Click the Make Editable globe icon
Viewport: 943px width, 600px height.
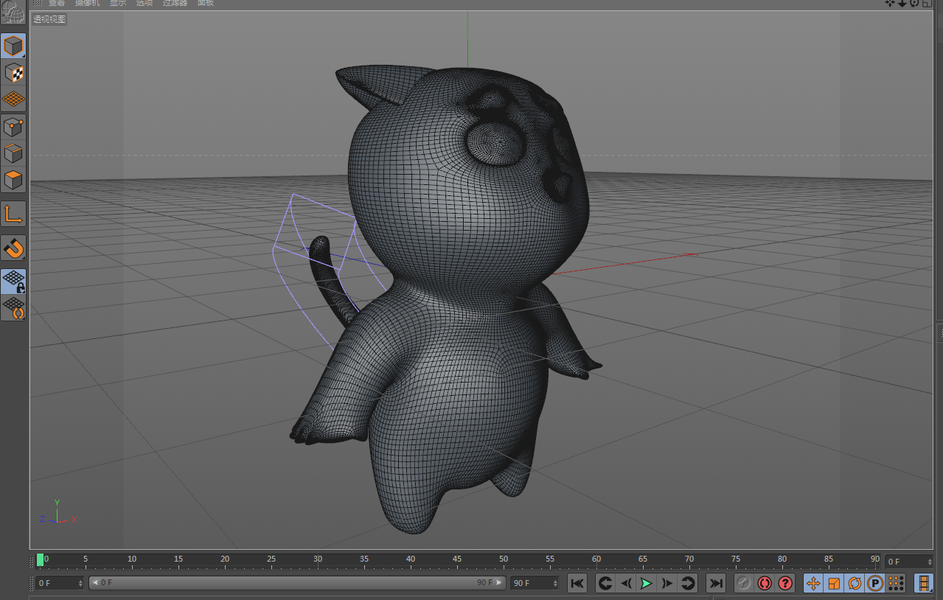[13, 11]
